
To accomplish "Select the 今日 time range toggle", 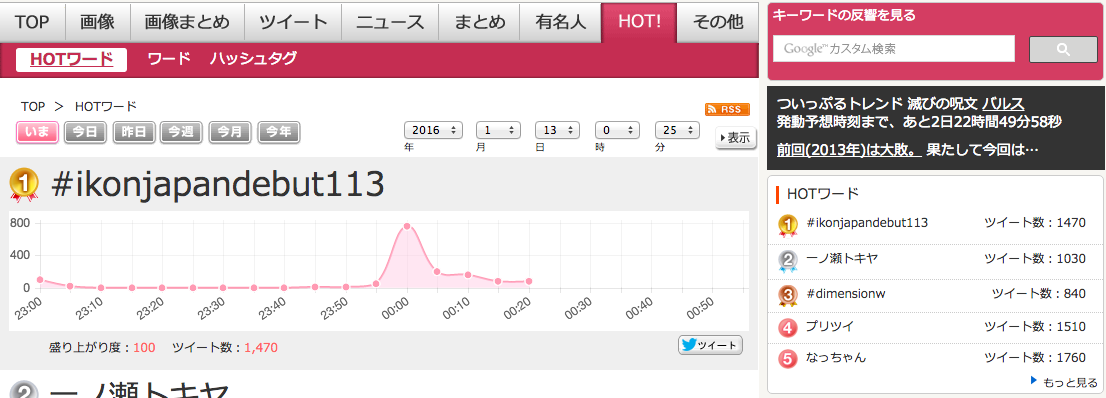I will click(85, 132).
